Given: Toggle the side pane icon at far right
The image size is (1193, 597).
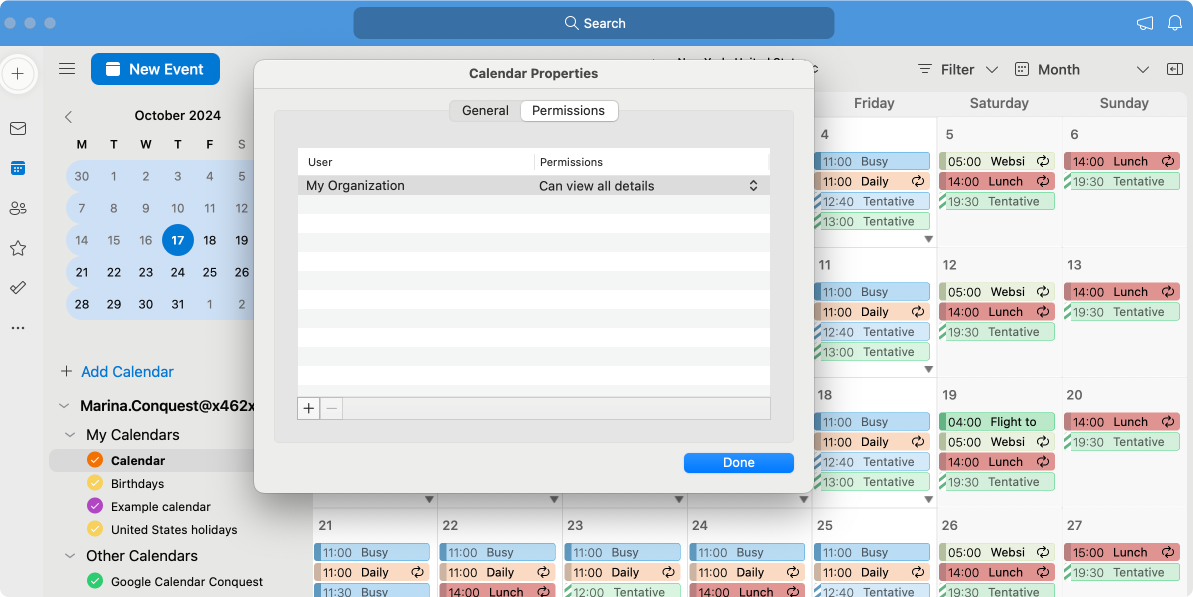Looking at the screenshot, I should point(1174,69).
